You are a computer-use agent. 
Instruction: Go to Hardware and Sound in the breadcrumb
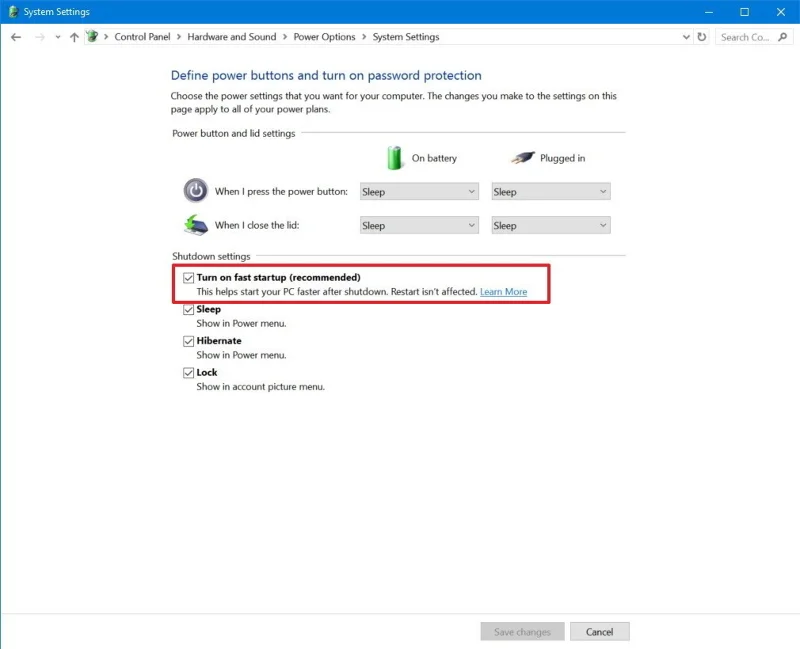click(232, 36)
